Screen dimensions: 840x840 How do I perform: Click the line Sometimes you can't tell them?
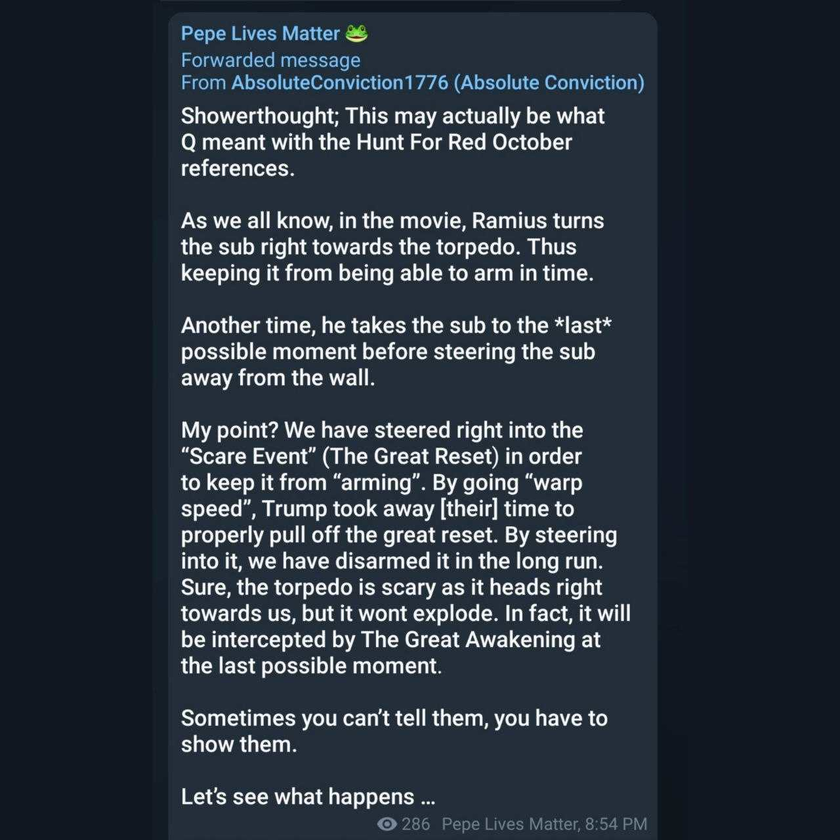394,731
